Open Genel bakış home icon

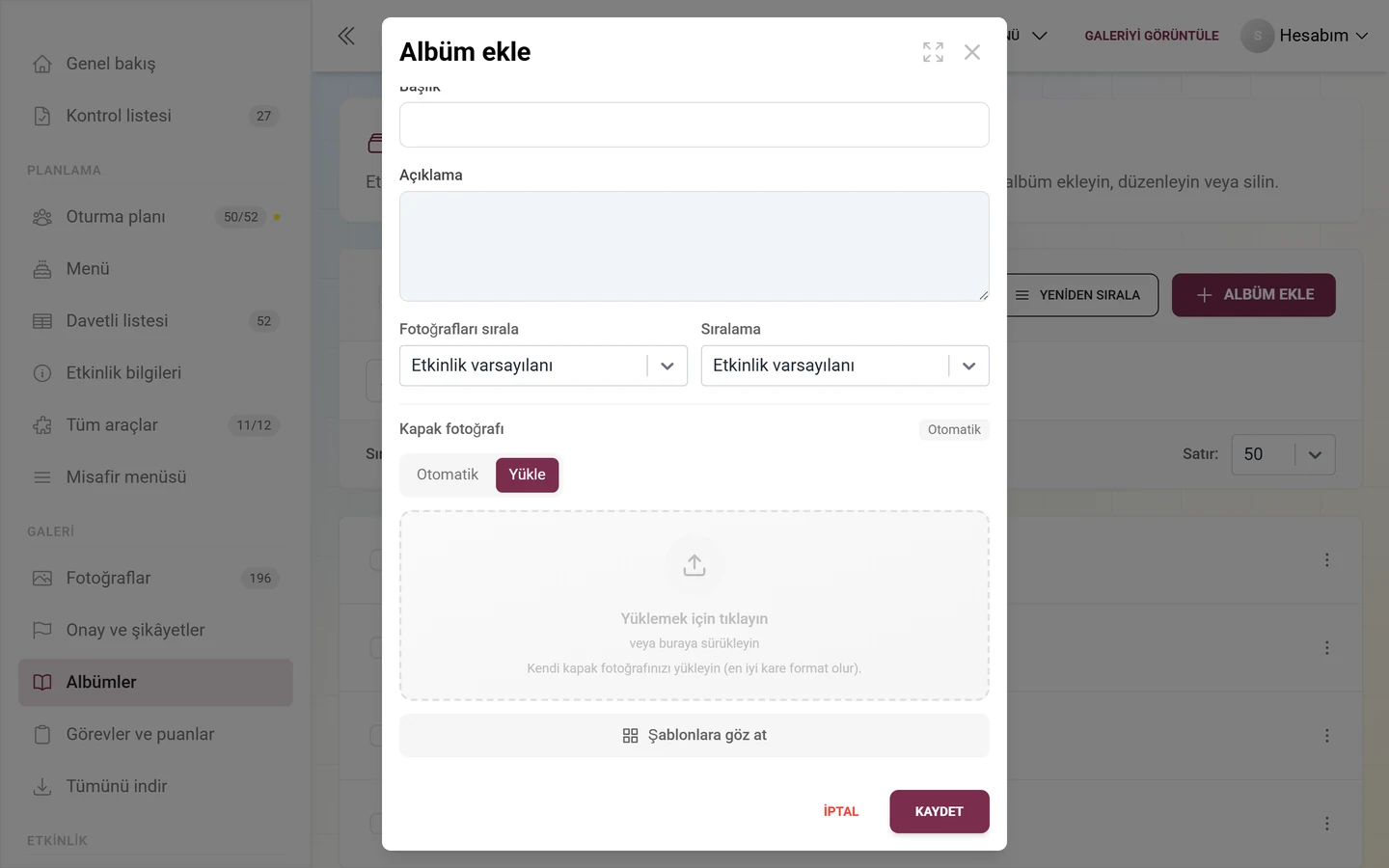point(42,64)
